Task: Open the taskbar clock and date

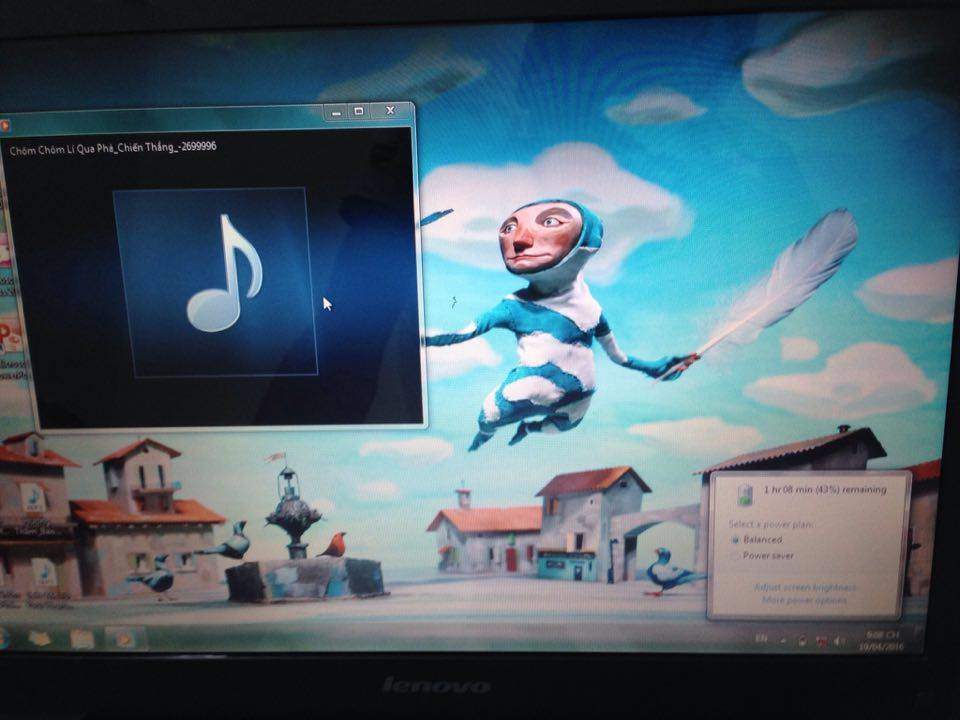Action: point(882,640)
